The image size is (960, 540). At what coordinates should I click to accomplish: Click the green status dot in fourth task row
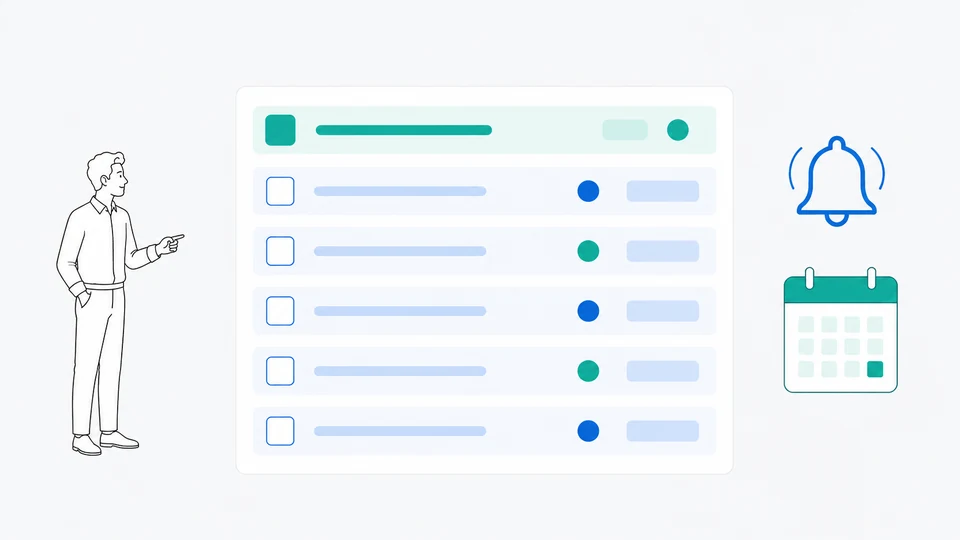coord(588,371)
